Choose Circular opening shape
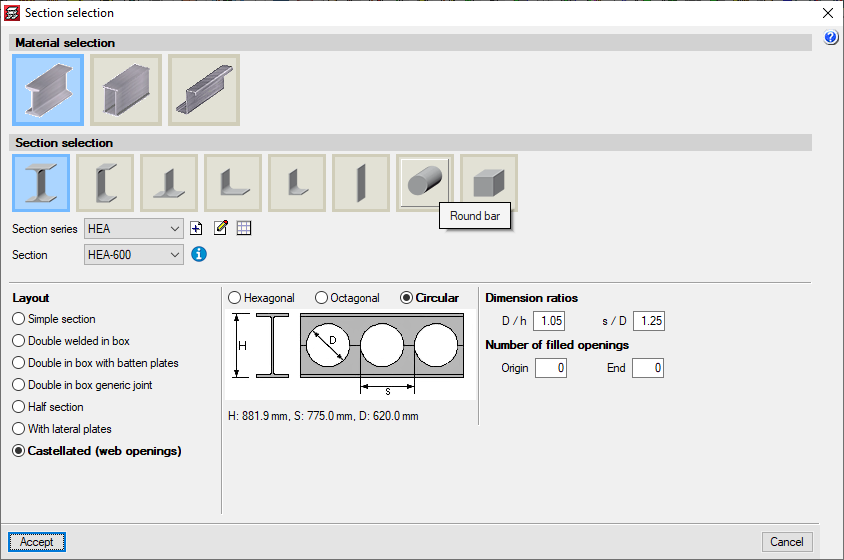 coord(430,298)
